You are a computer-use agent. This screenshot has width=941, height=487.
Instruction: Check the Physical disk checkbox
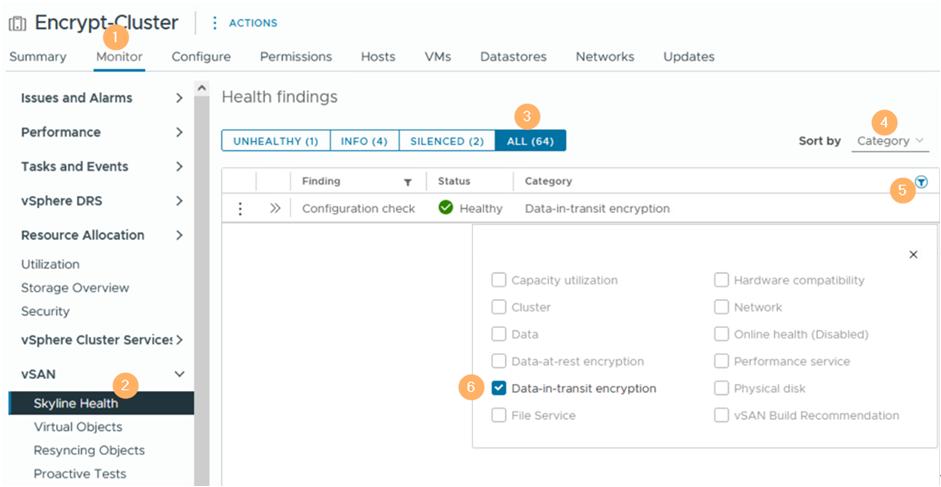coord(721,389)
